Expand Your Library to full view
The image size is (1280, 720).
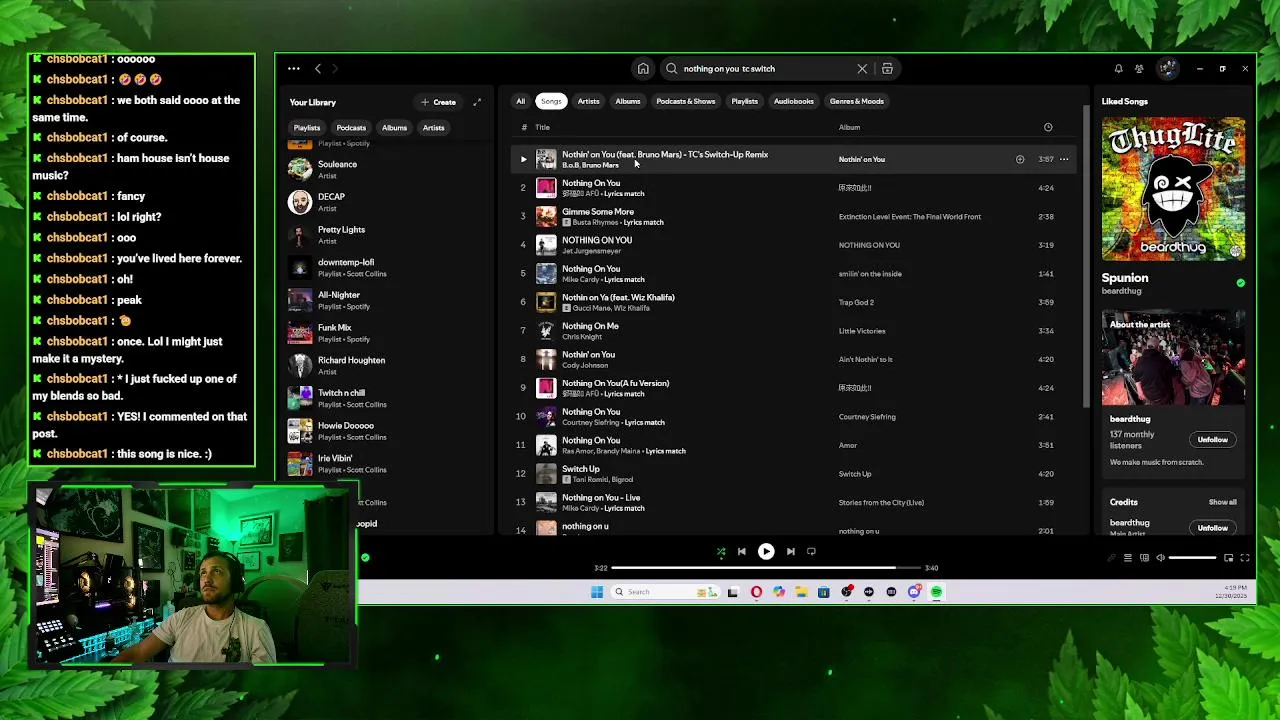[477, 102]
